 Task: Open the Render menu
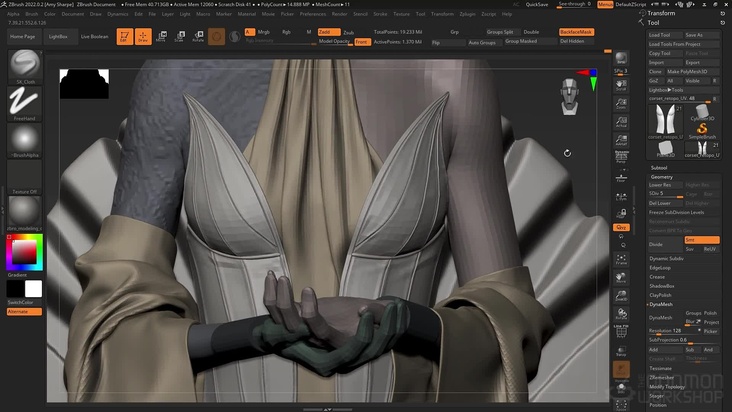point(339,14)
